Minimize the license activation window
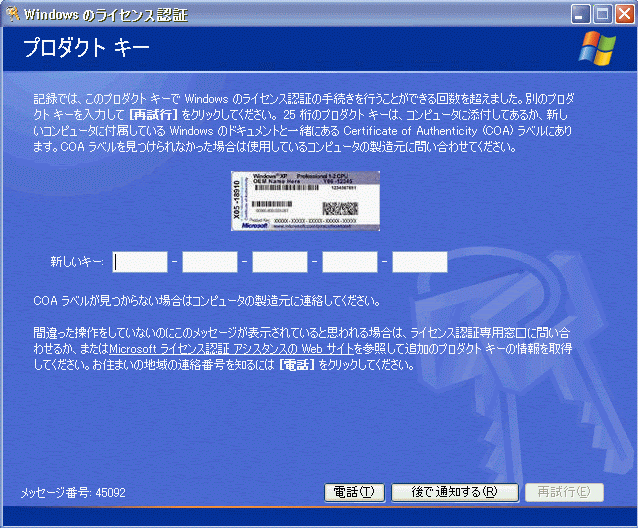Screen dimensions: 638x528 581,15
